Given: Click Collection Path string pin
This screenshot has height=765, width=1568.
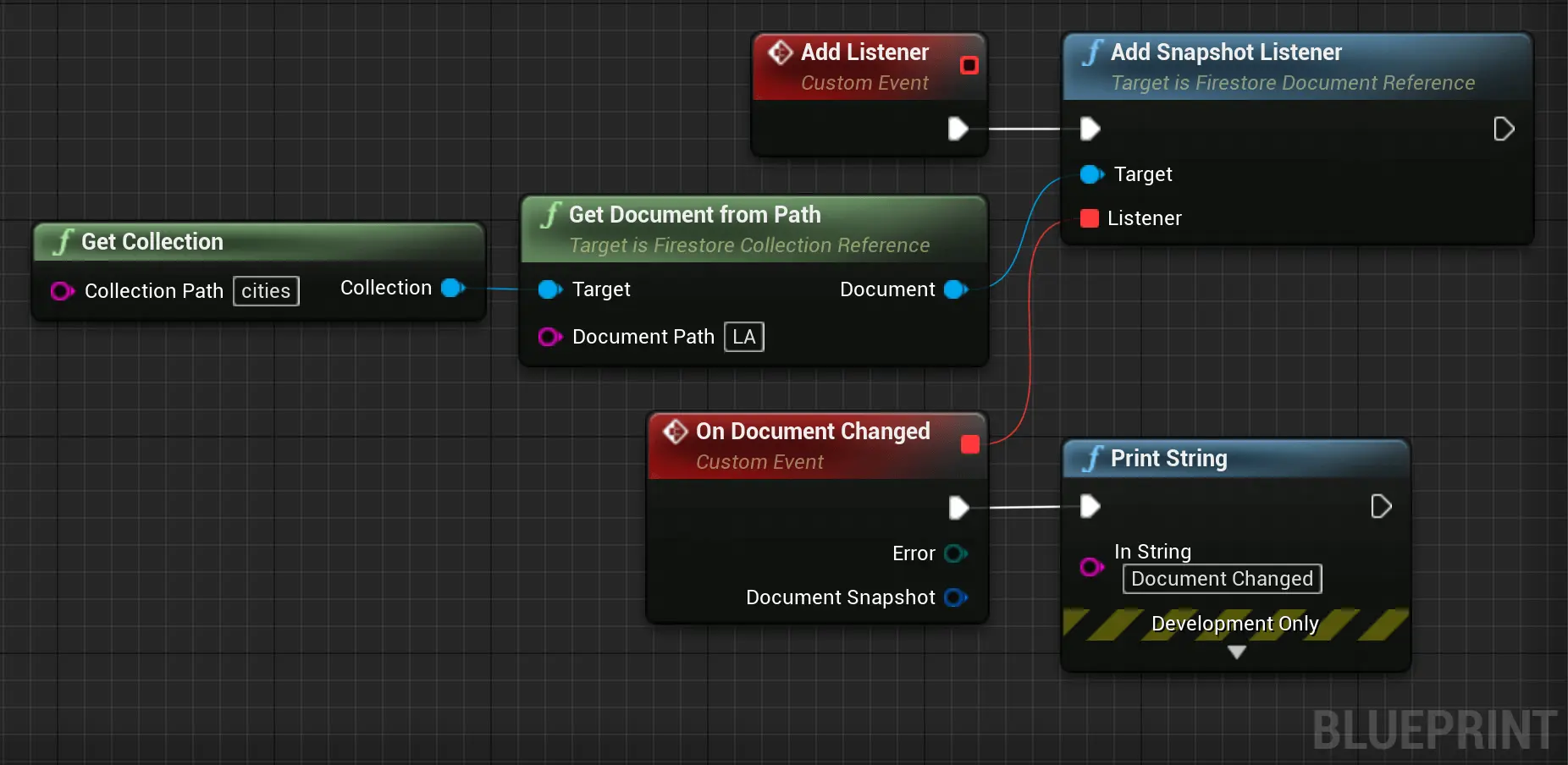Looking at the screenshot, I should coord(63,291).
